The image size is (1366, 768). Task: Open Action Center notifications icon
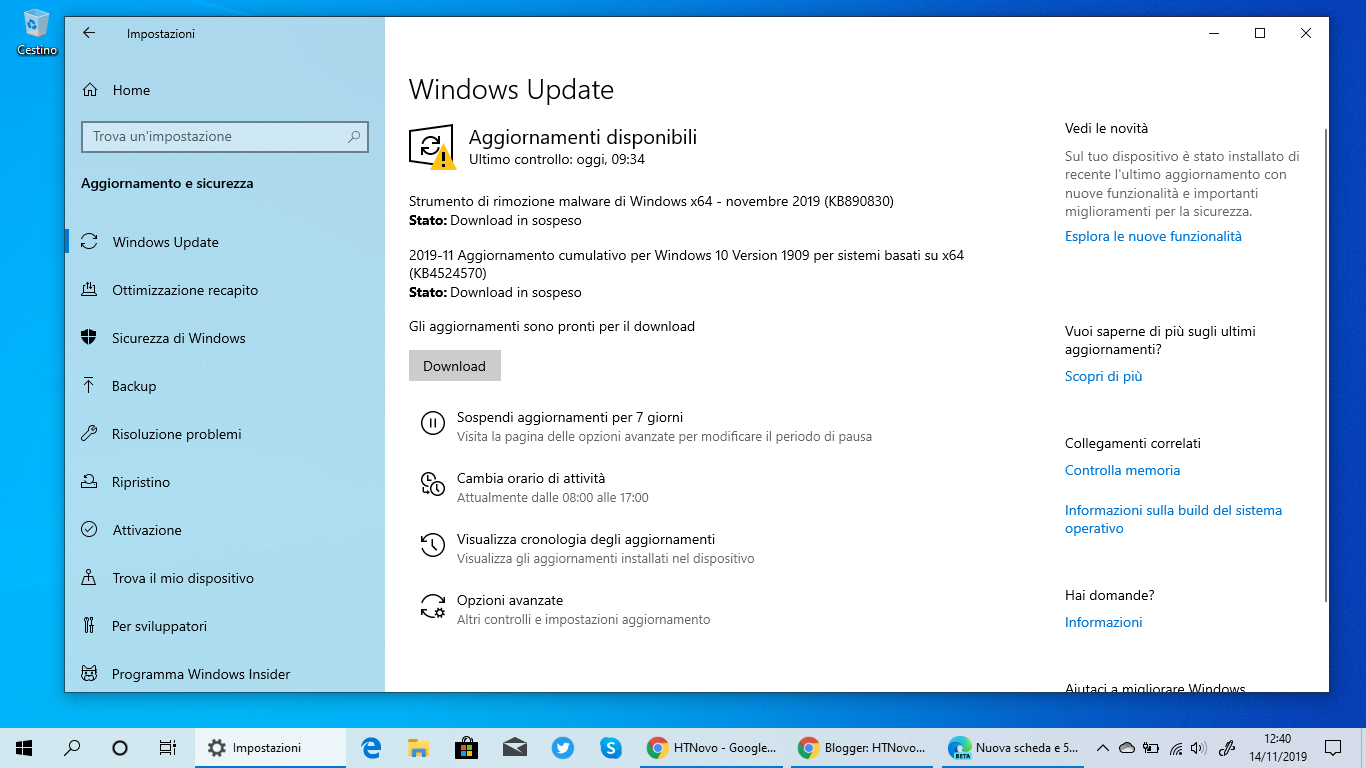point(1333,747)
